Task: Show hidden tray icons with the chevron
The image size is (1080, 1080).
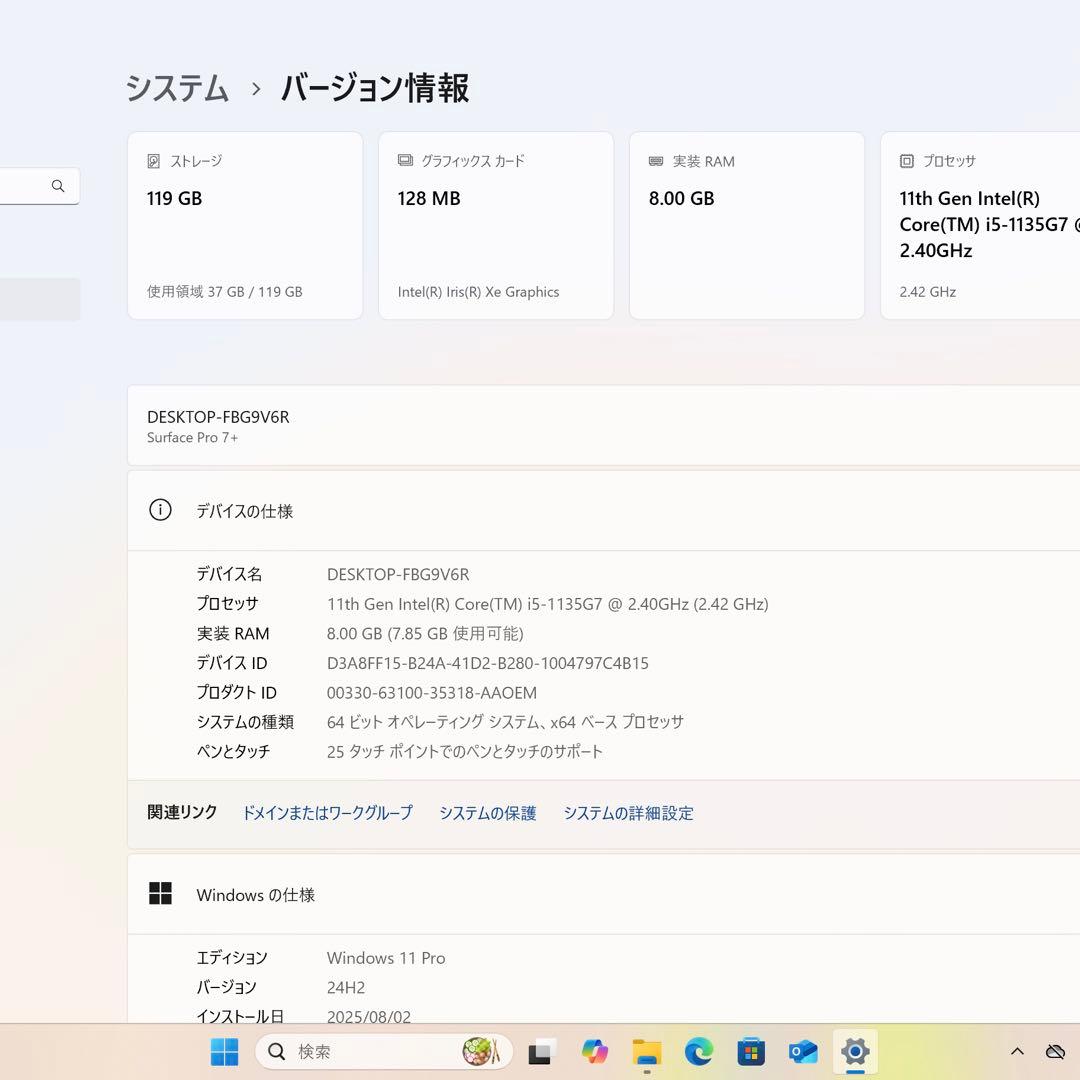Action: click(1017, 1051)
